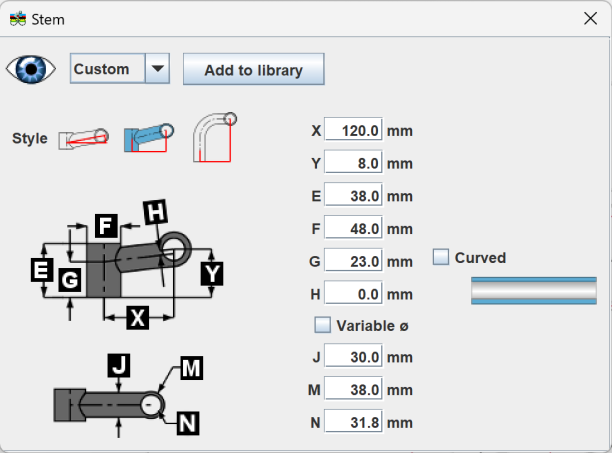Click the E label in the stem diagram
The image size is (612, 453).
coord(42,270)
